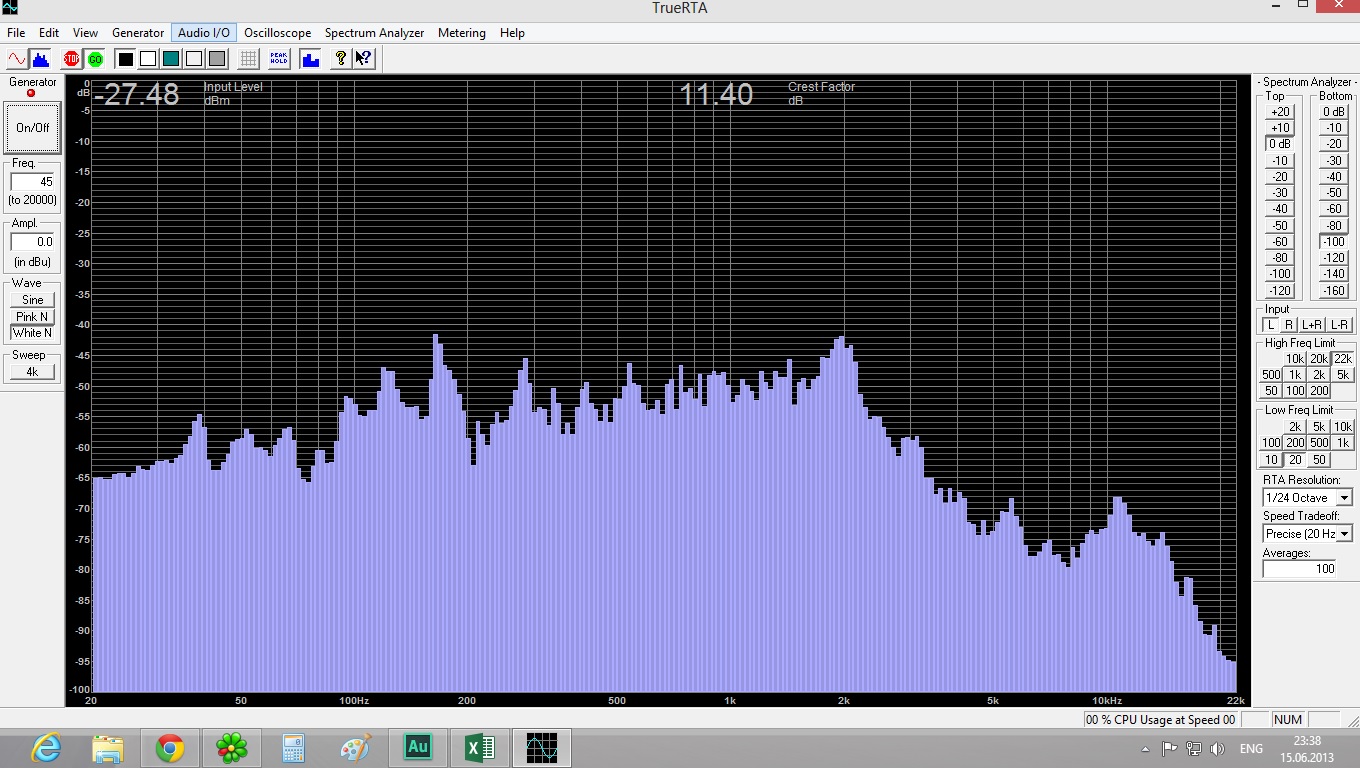Click the red STOP sign toolbar icon
This screenshot has height=768, width=1360.
(71, 58)
